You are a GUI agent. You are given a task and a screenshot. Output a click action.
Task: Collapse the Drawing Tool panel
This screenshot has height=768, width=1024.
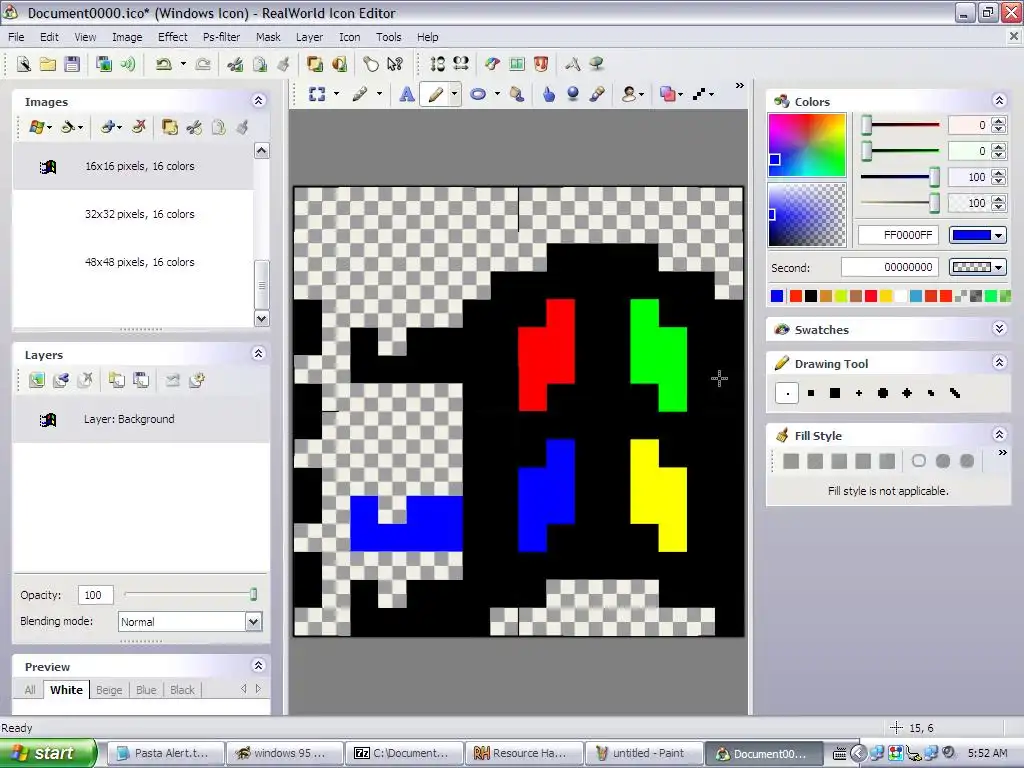pos(999,362)
